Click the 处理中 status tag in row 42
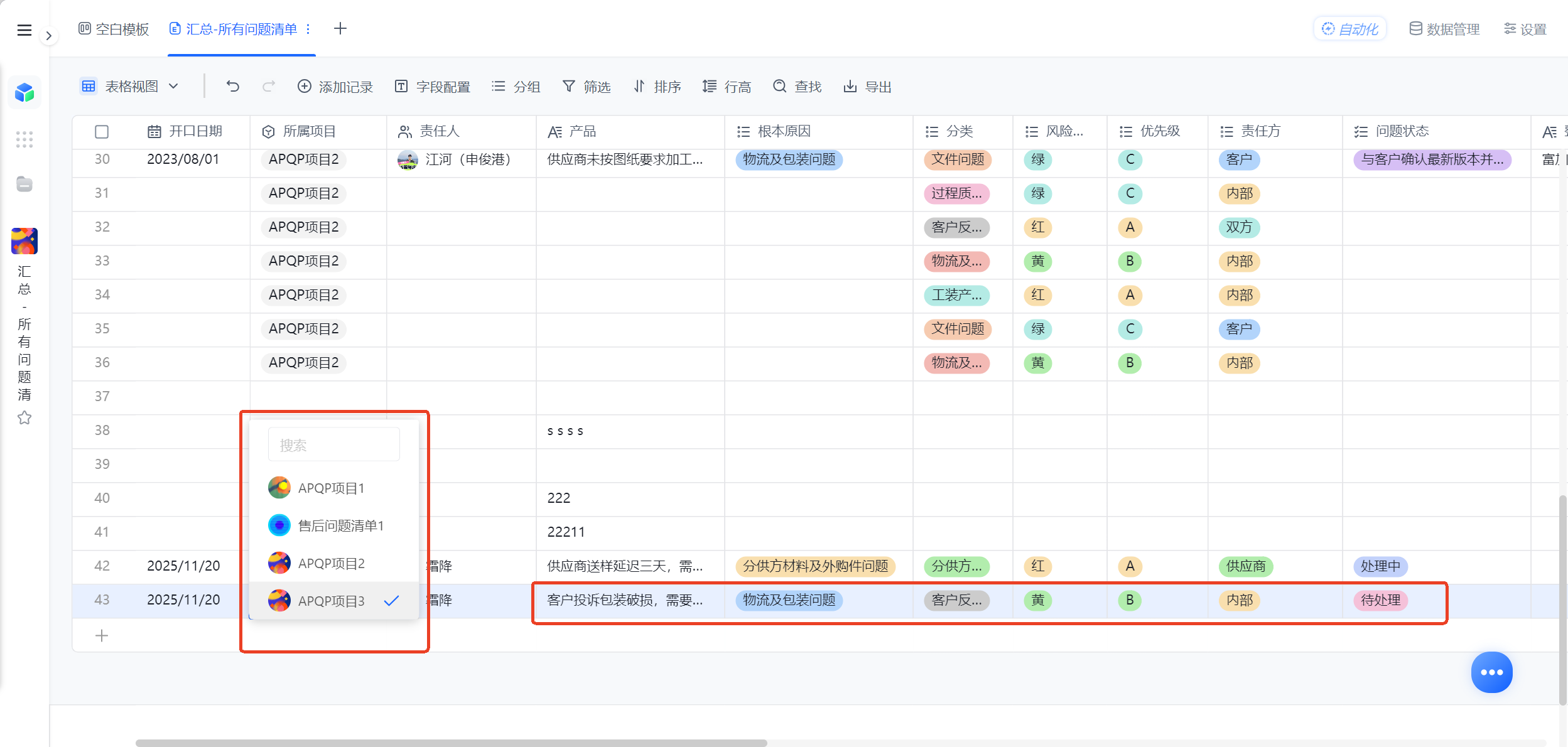 1380,566
